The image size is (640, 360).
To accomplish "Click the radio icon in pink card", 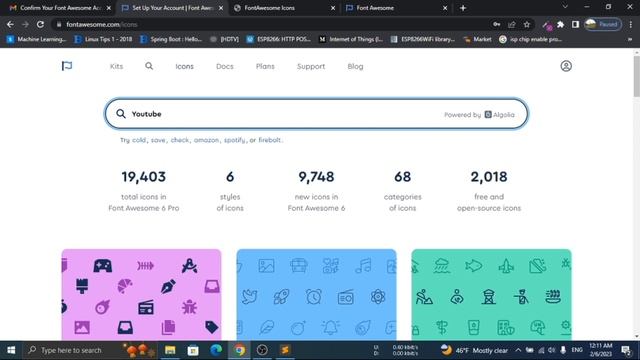I will [146, 307].
